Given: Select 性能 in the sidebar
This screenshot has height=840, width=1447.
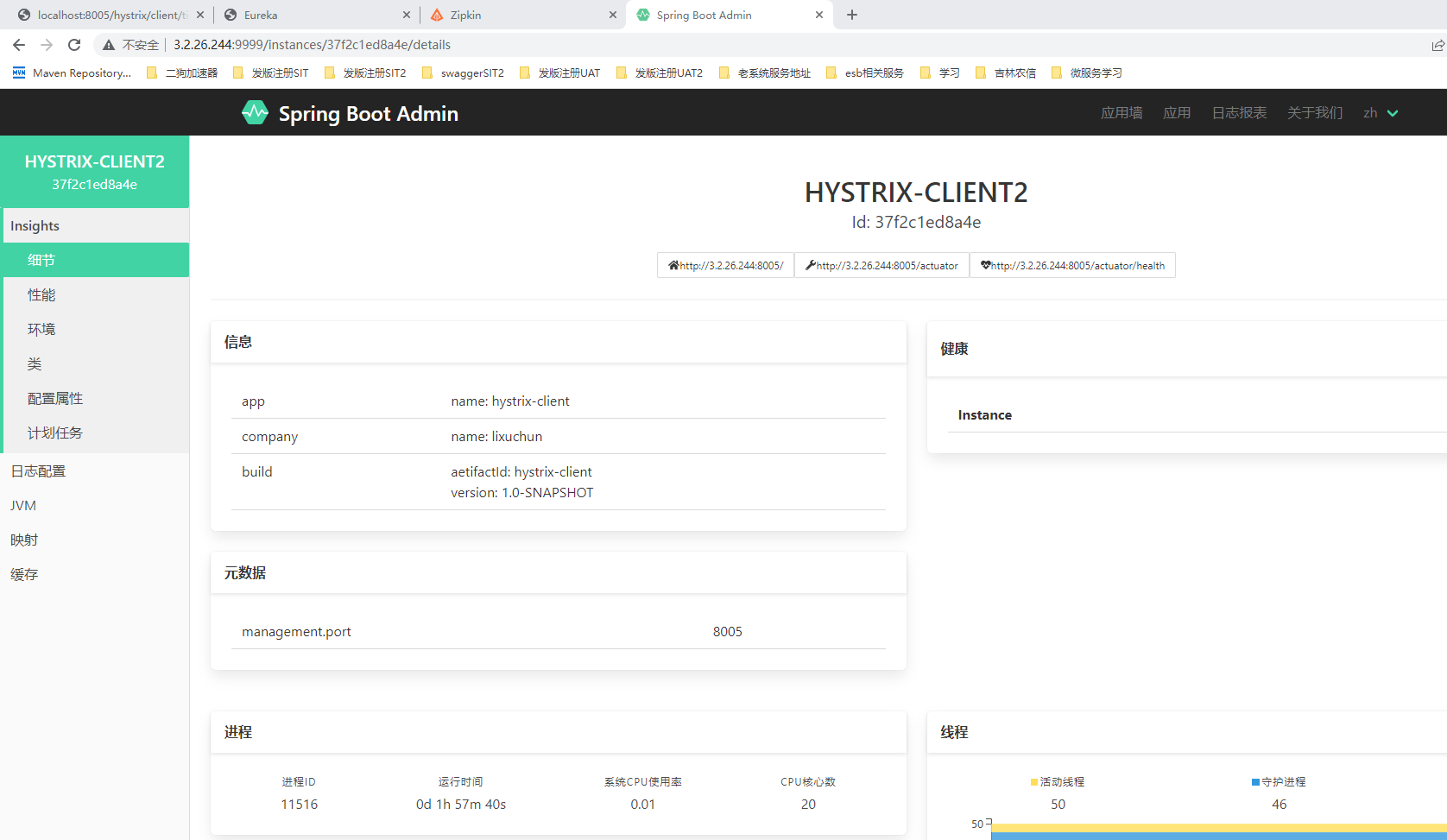Looking at the screenshot, I should coord(96,294).
